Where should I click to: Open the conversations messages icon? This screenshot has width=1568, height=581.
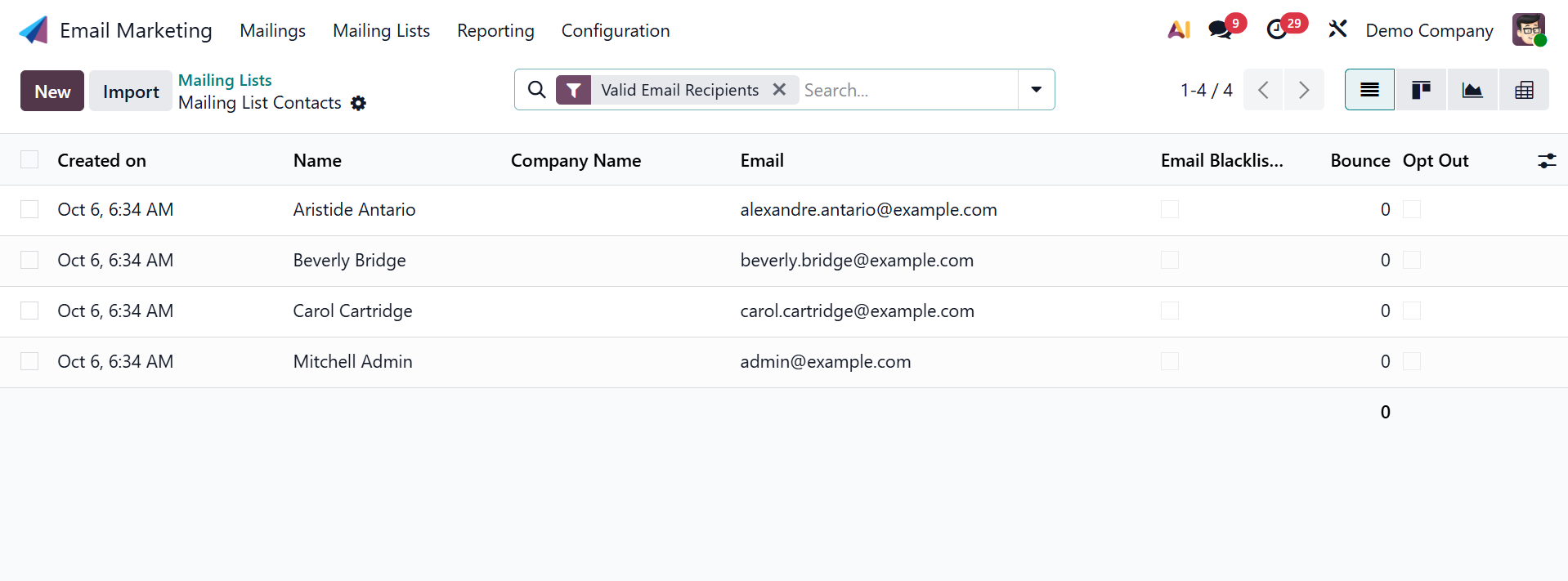(1220, 30)
